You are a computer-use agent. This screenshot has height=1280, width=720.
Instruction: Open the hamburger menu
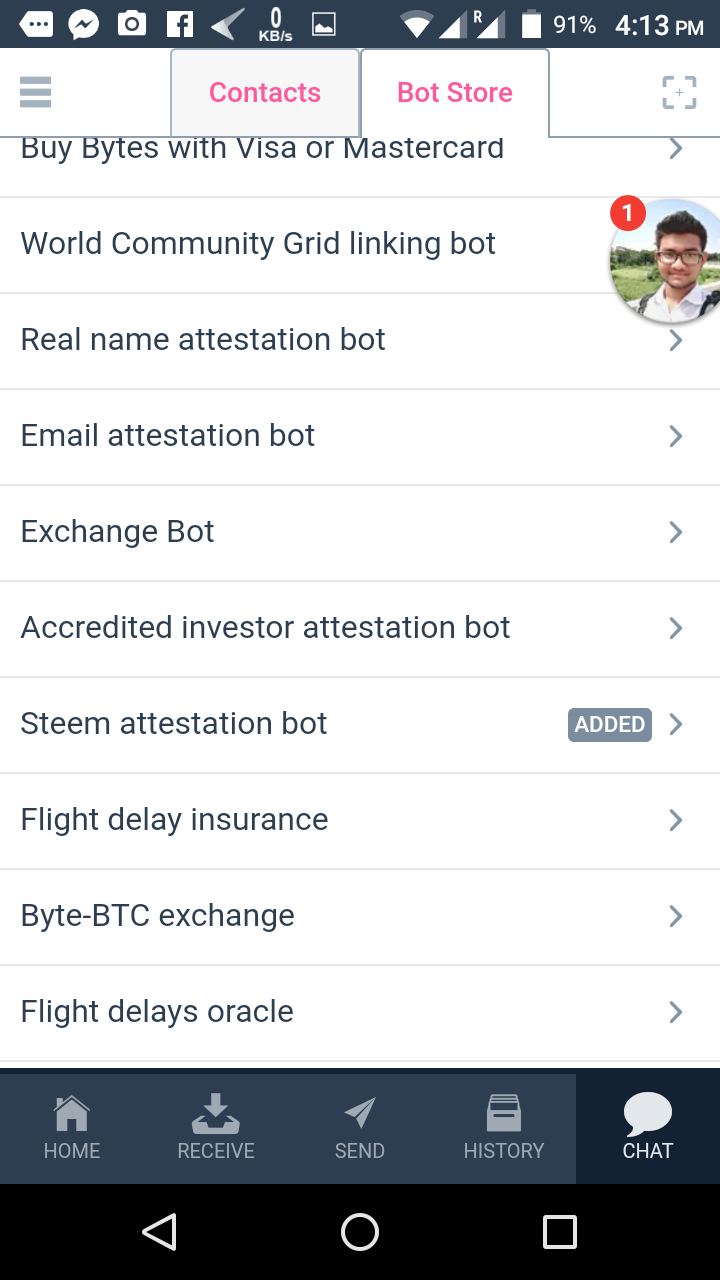(35, 92)
